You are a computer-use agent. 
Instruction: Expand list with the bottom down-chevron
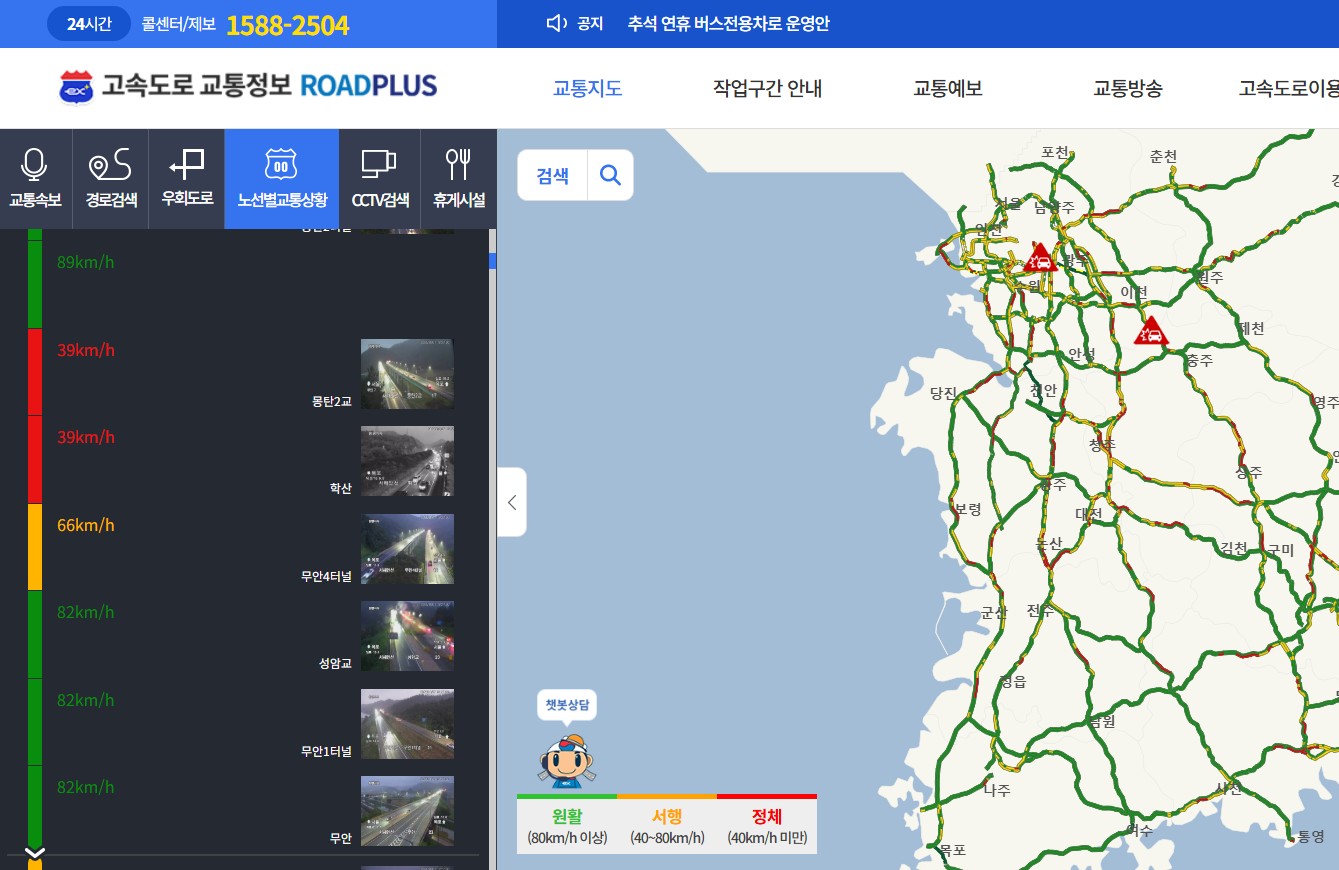tap(35, 853)
